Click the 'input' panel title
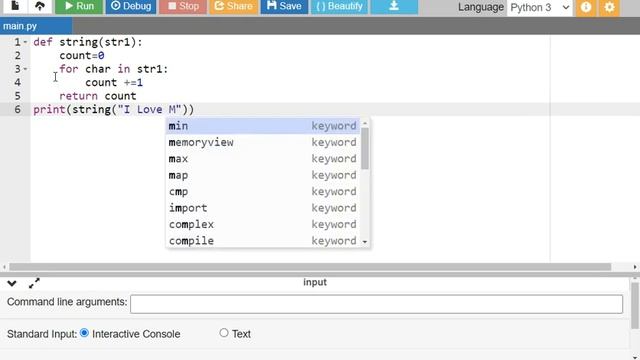Viewport: 640px width, 360px height. [x=315, y=282]
